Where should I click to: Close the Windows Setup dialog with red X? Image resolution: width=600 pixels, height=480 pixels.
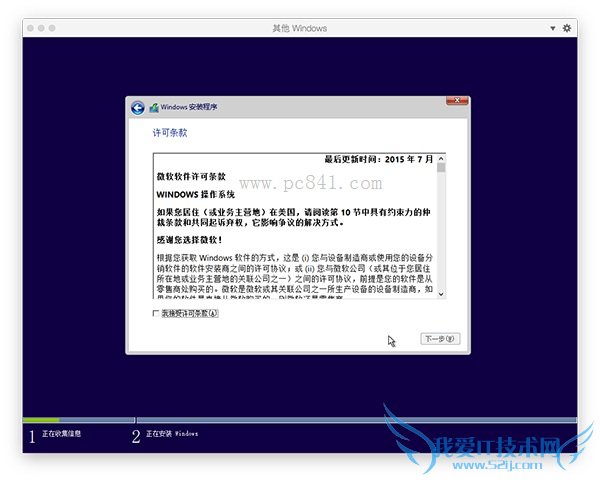pos(457,100)
